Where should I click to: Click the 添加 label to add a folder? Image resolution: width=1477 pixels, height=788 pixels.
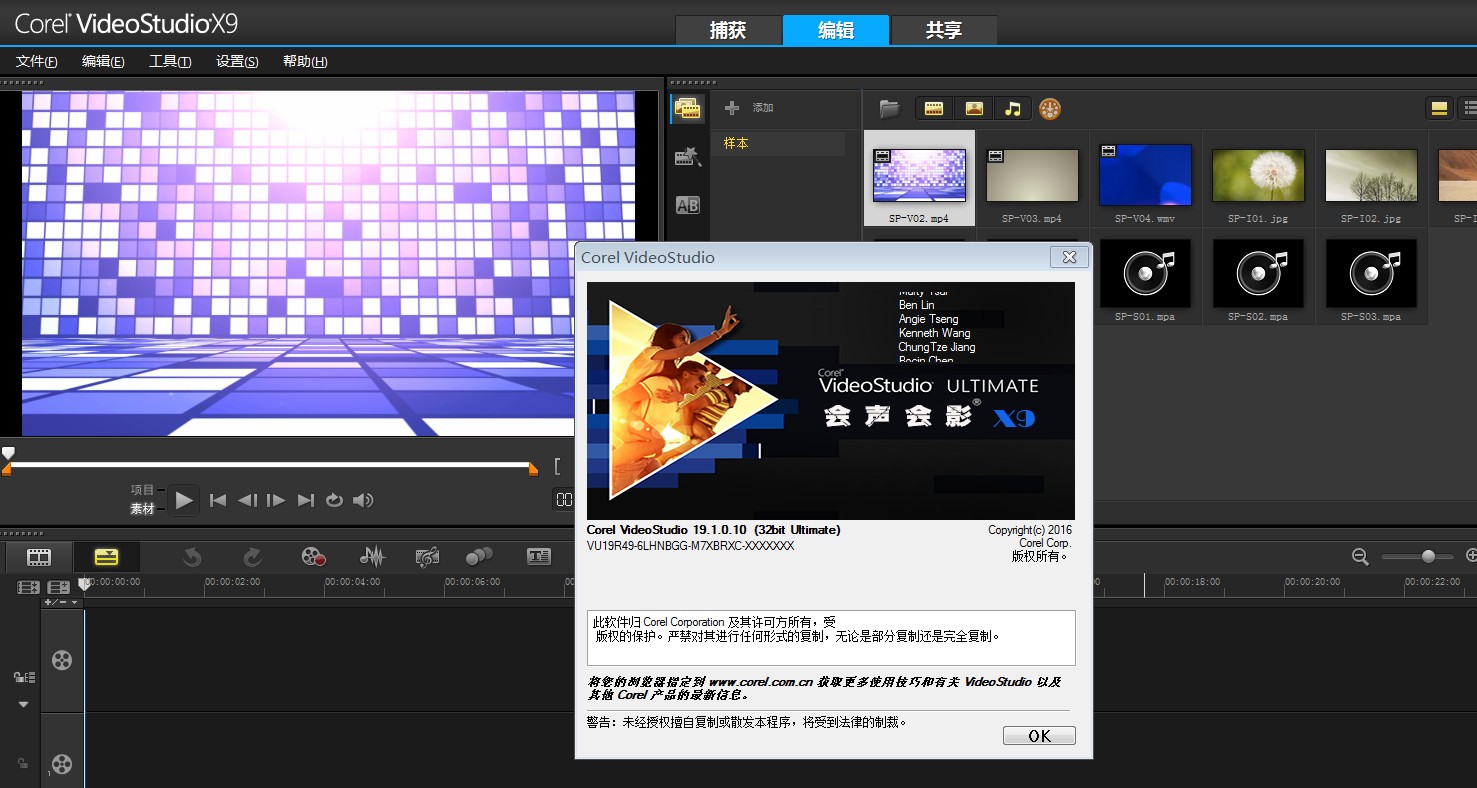pyautogui.click(x=763, y=108)
